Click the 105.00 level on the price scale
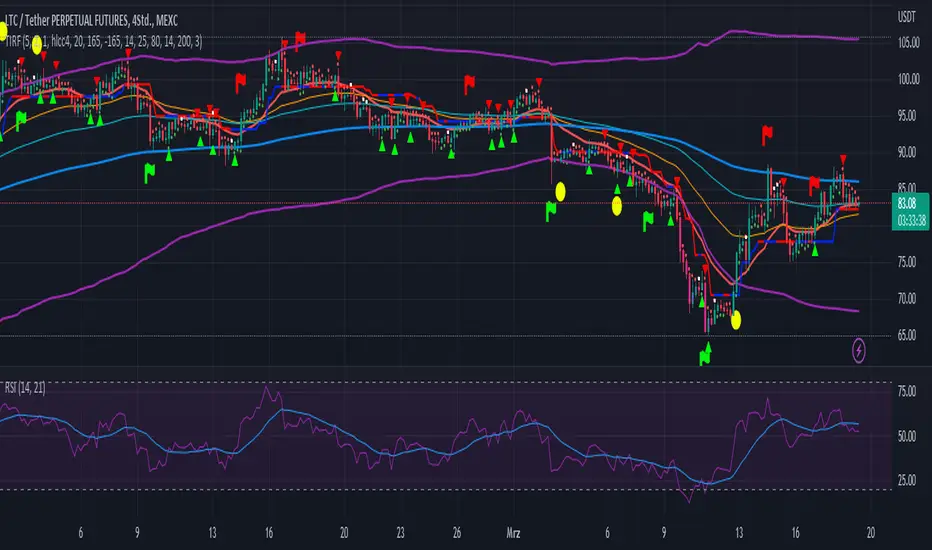932x550 pixels. (908, 43)
